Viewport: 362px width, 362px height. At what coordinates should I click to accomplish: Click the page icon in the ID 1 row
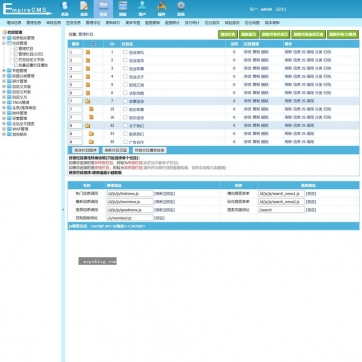(88, 52)
